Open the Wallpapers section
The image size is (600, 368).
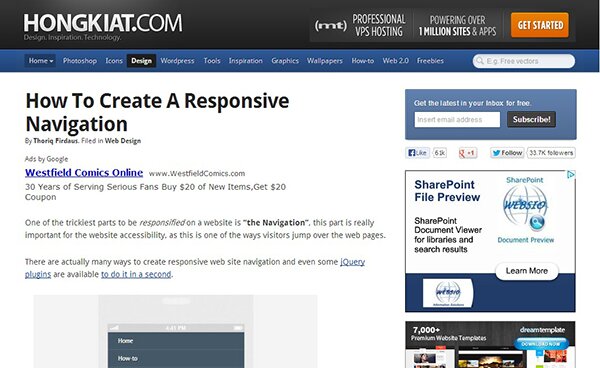click(324, 61)
